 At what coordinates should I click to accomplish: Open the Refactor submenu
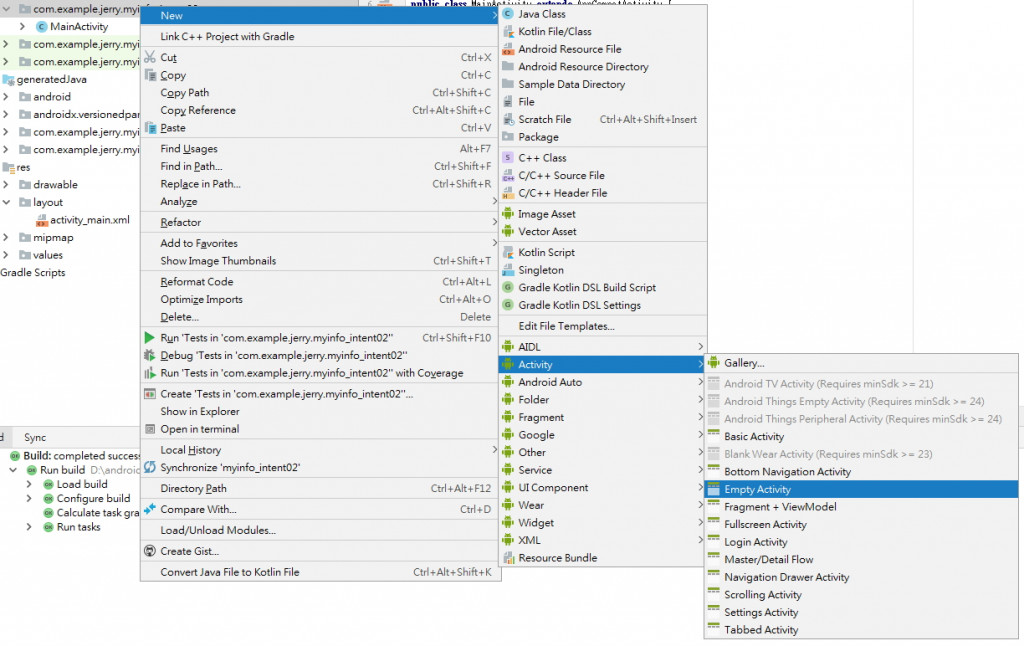321,223
